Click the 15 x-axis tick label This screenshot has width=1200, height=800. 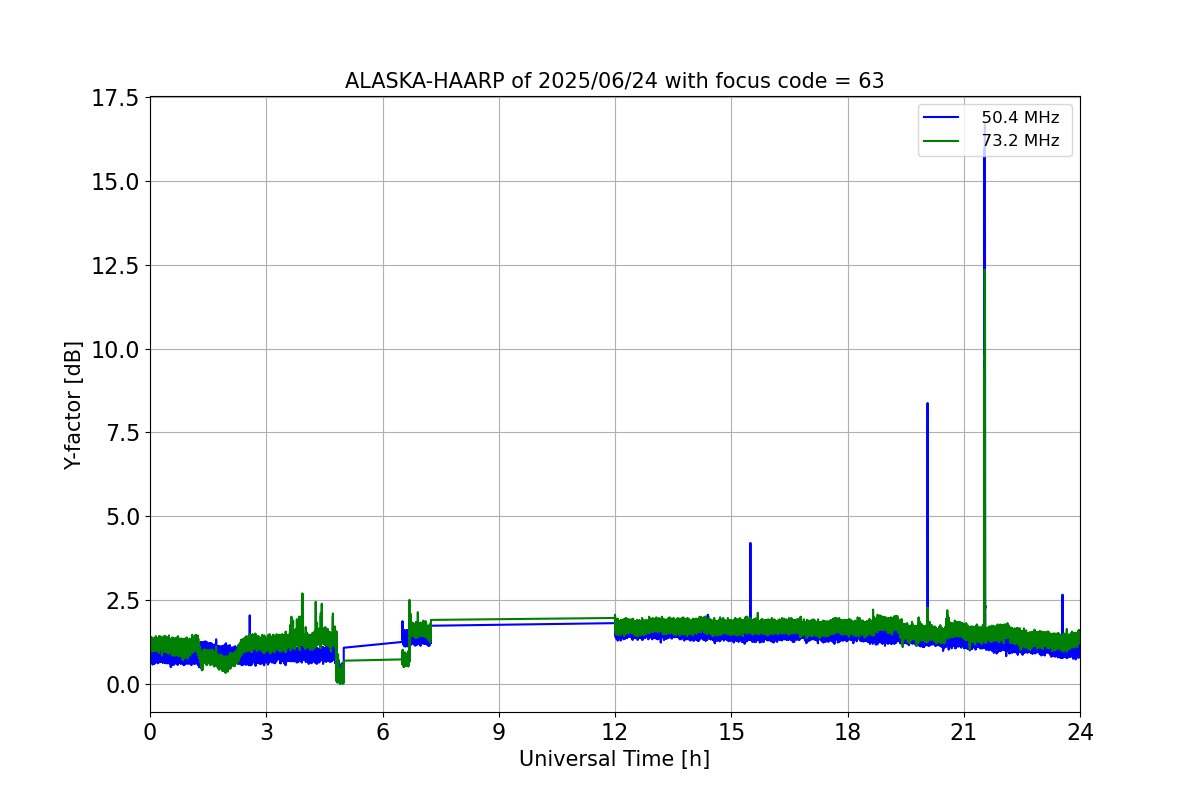click(x=731, y=732)
